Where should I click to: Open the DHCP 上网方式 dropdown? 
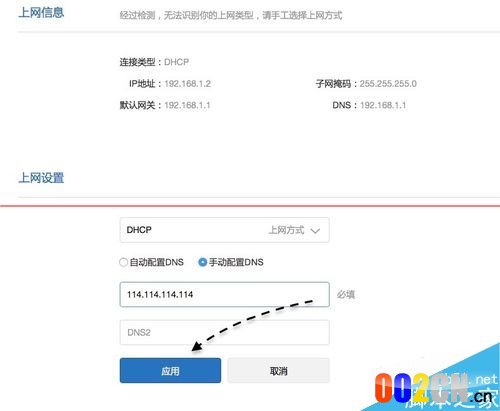(224, 230)
